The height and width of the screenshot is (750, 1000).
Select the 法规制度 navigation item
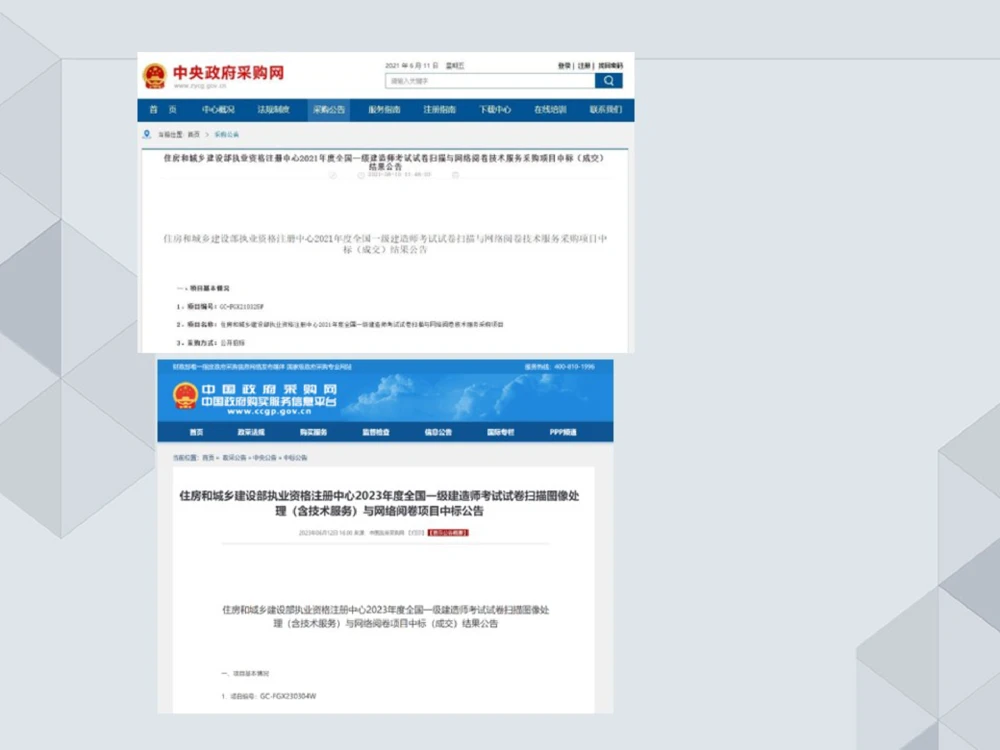[x=273, y=110]
